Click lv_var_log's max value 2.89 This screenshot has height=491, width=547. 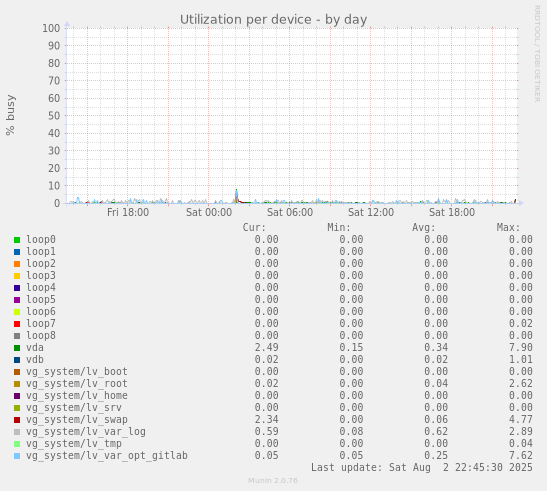click(x=520, y=432)
